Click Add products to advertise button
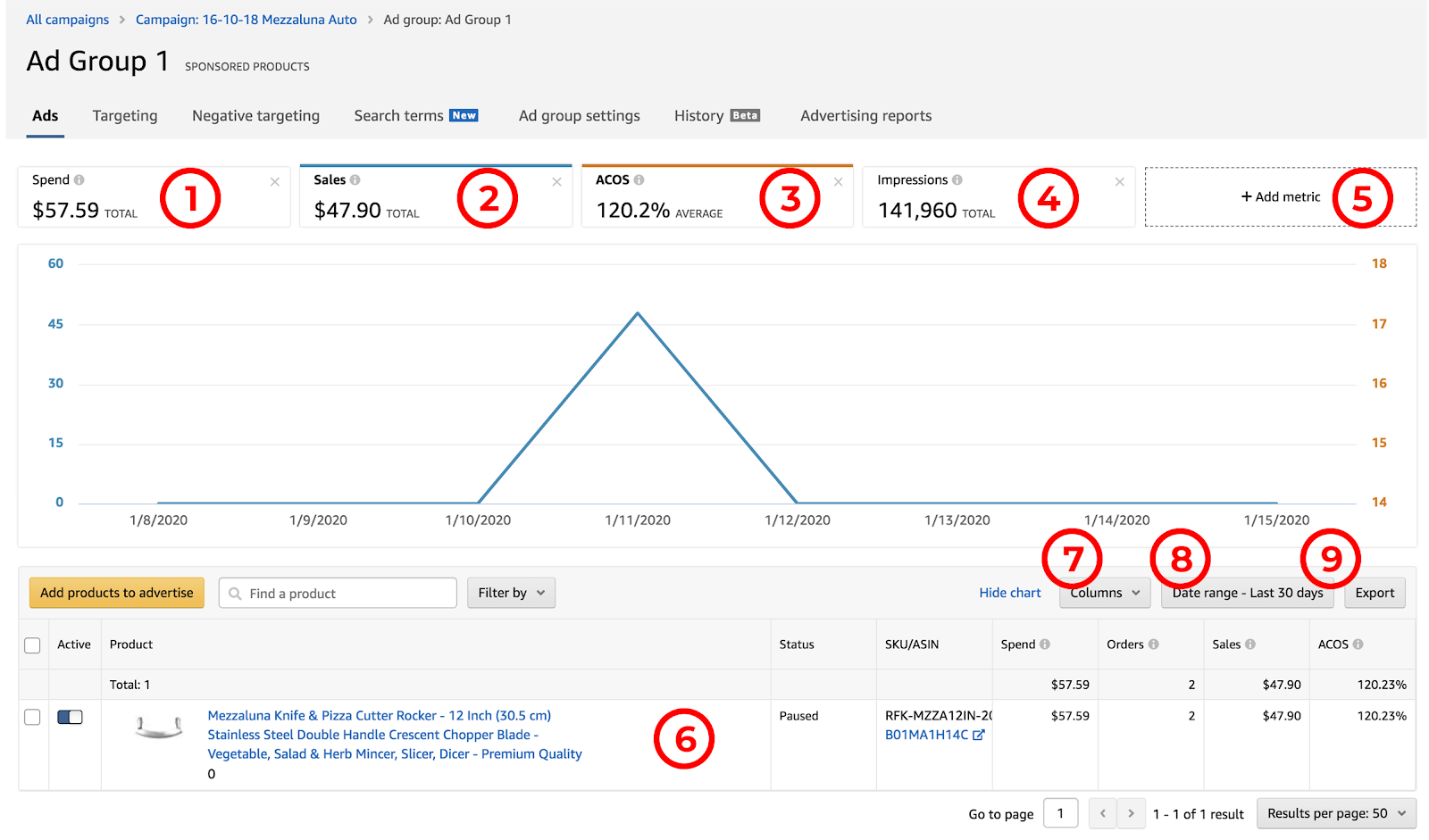 click(x=117, y=593)
